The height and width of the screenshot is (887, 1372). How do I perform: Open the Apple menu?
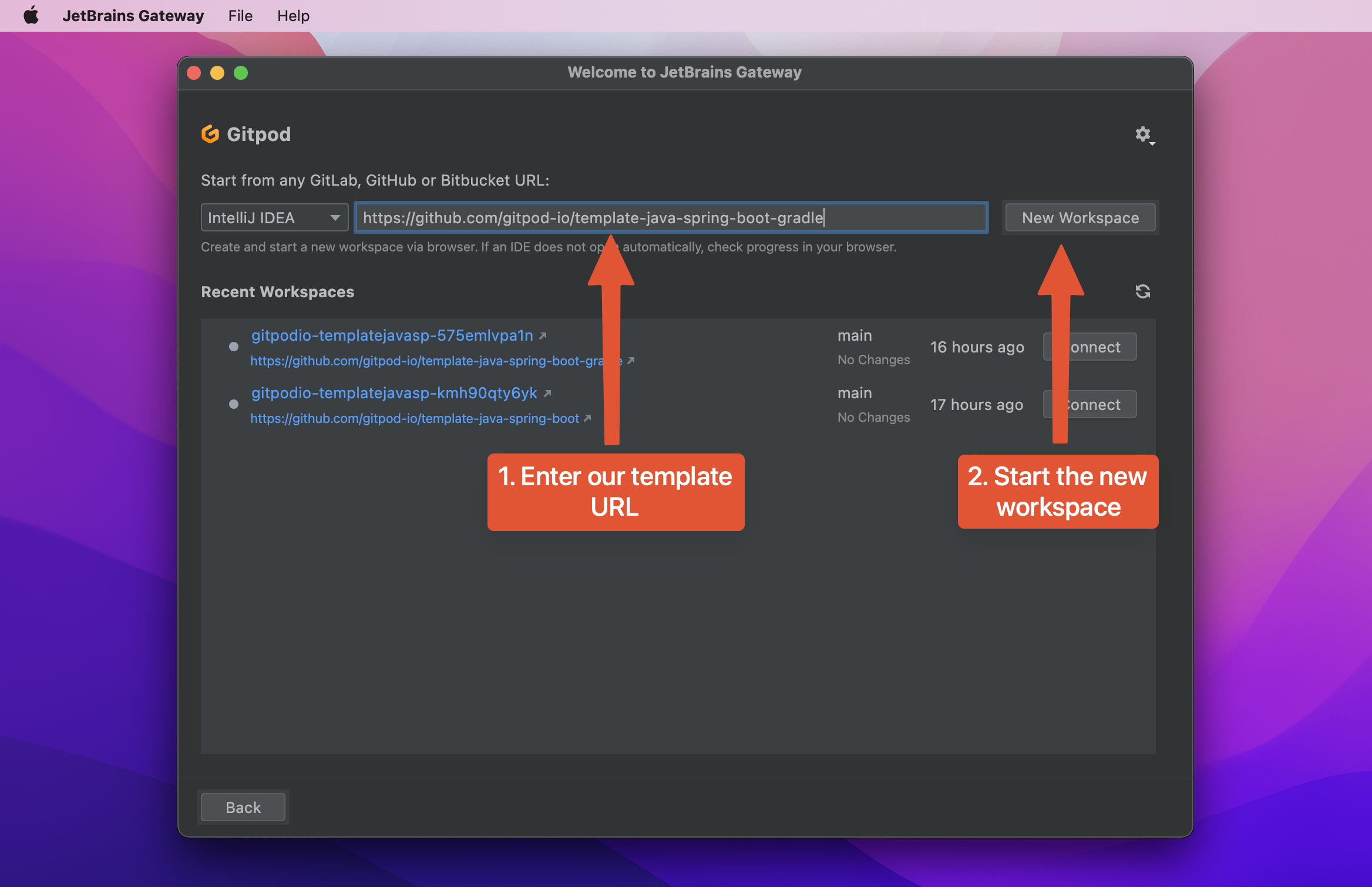pyautogui.click(x=31, y=15)
